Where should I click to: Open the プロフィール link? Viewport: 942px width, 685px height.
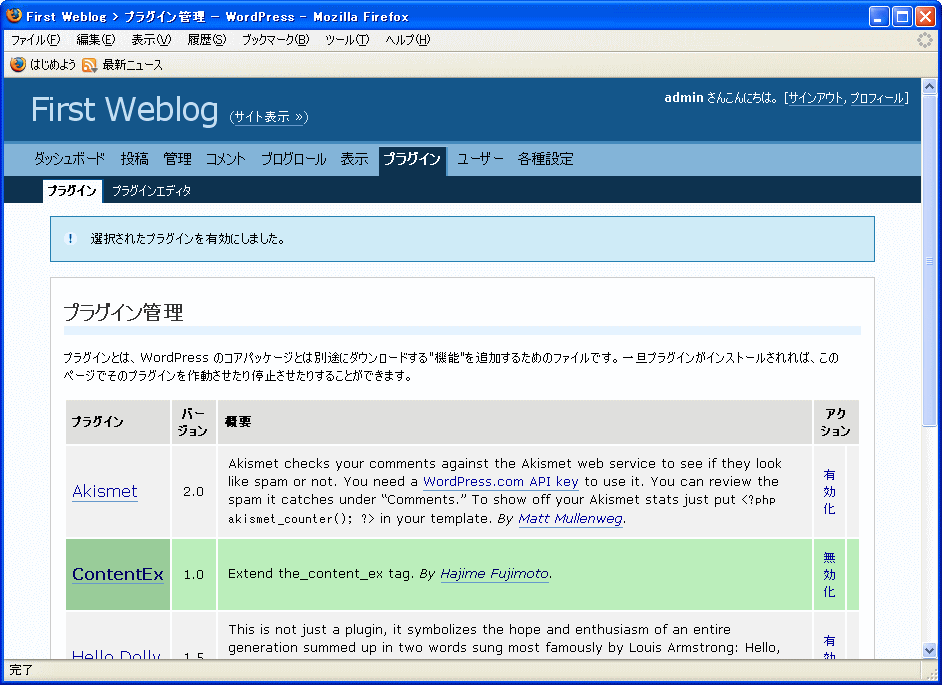pyautogui.click(x=877, y=98)
